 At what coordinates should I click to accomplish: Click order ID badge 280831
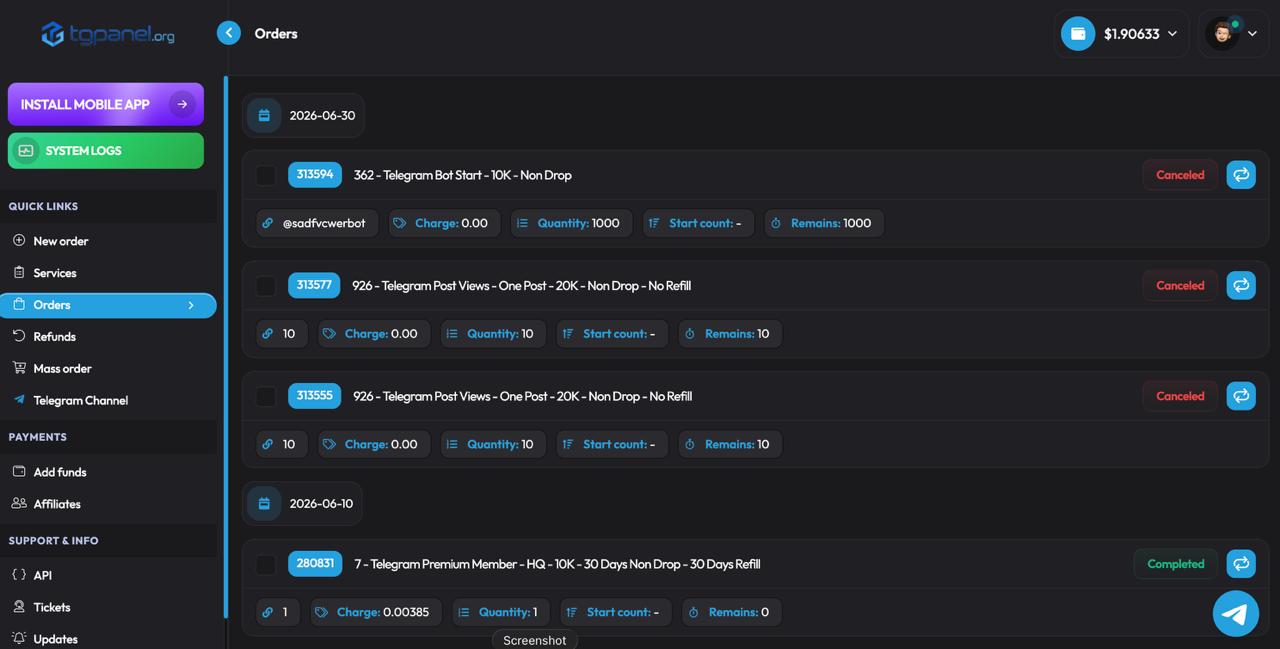(315, 563)
